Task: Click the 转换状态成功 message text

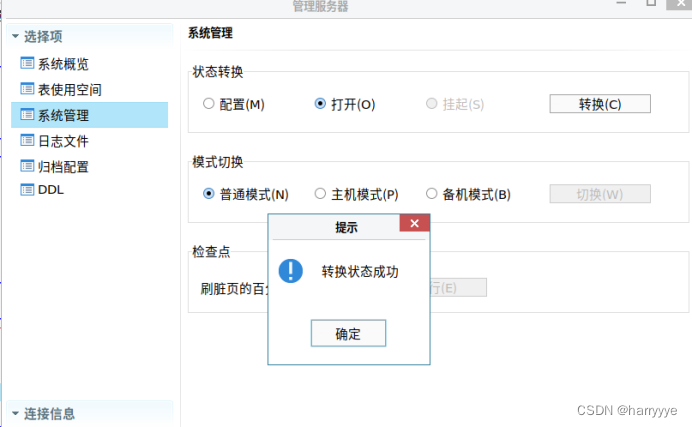Action: click(x=360, y=271)
